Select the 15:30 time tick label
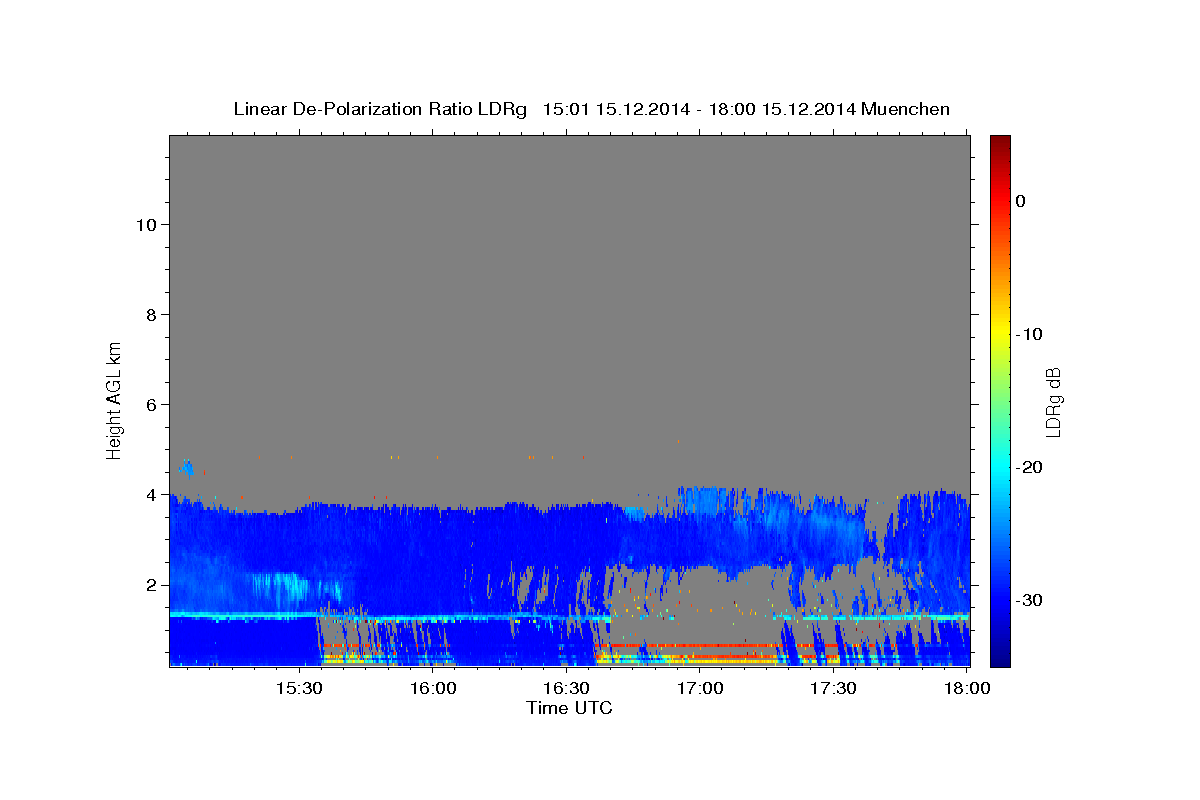Screen dimensions: 1200x800 [300, 688]
